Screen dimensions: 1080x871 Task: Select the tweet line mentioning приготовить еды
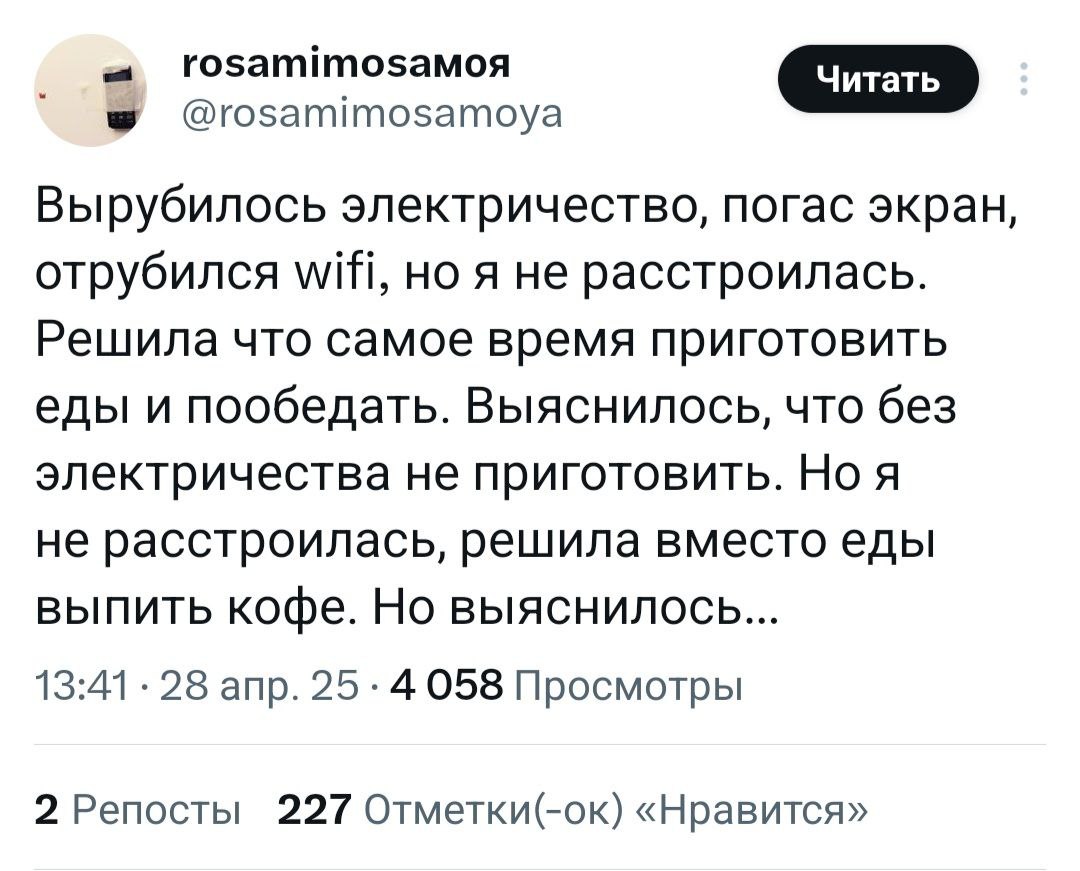click(492, 340)
